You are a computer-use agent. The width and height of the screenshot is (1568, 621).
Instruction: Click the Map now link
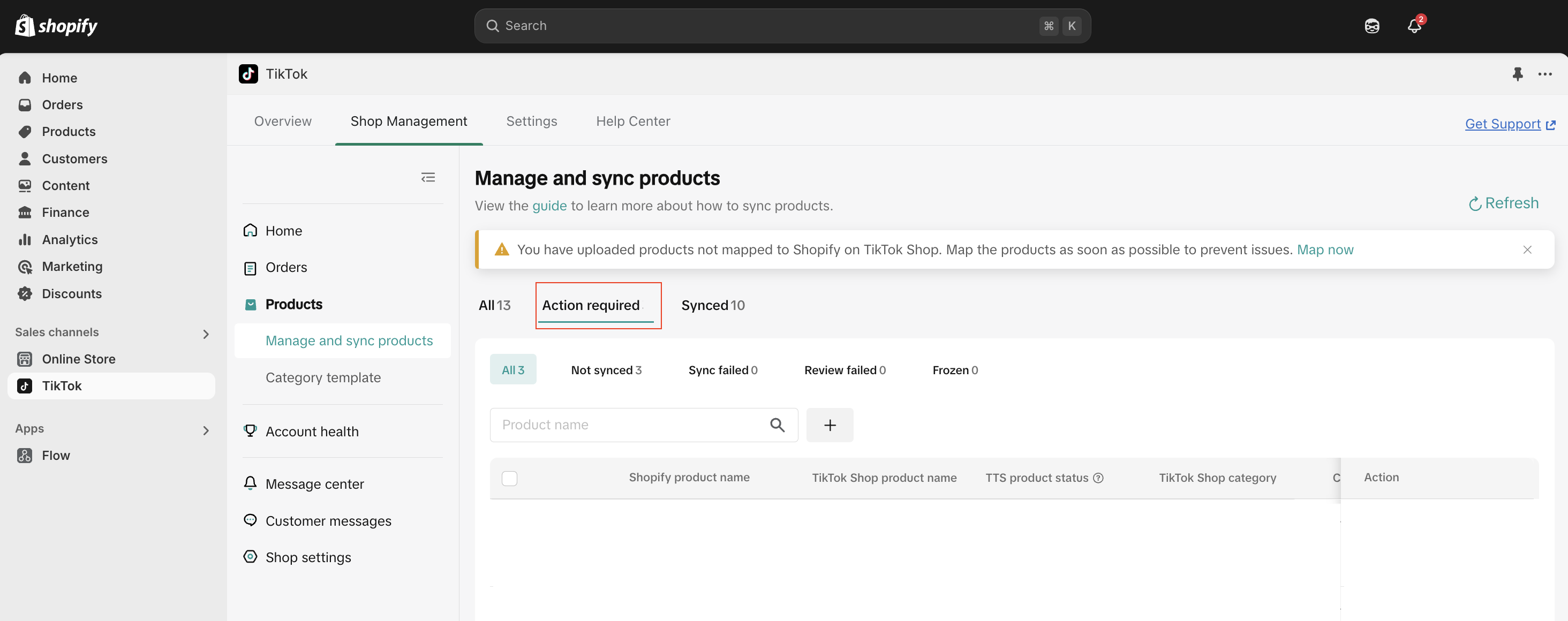(x=1325, y=249)
